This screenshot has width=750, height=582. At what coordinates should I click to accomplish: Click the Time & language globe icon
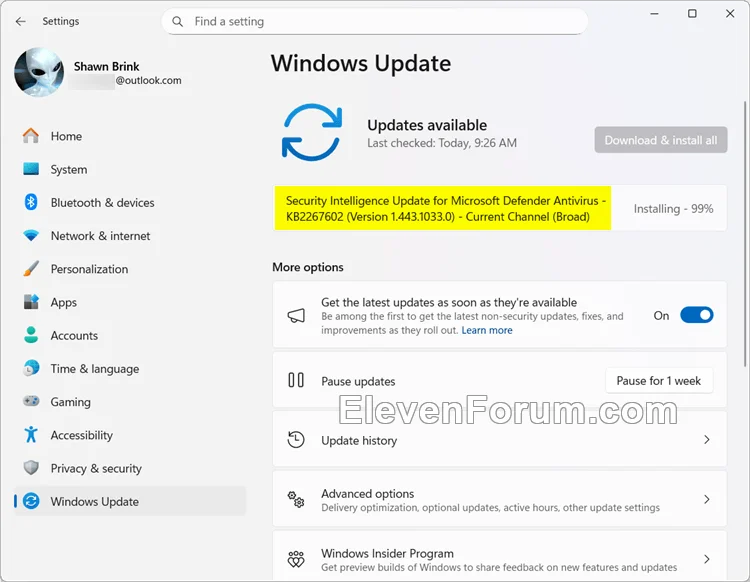pyautogui.click(x=31, y=368)
